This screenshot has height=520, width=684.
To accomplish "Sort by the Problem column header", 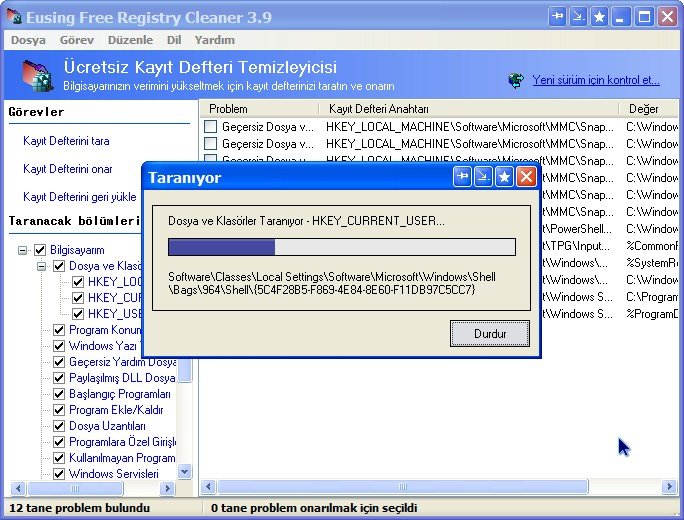I will tap(260, 109).
